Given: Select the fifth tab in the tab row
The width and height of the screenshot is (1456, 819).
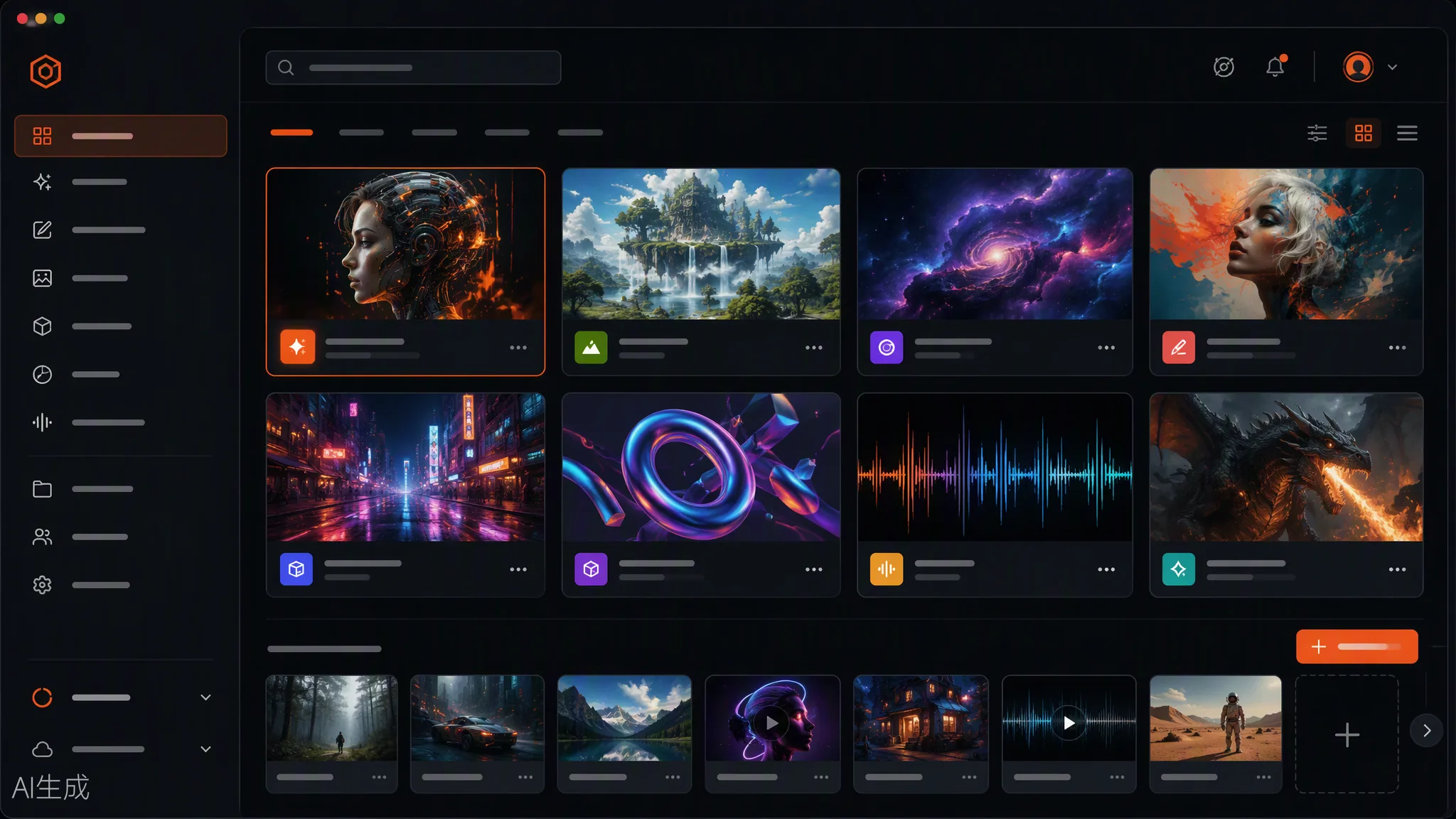Looking at the screenshot, I should [x=580, y=132].
